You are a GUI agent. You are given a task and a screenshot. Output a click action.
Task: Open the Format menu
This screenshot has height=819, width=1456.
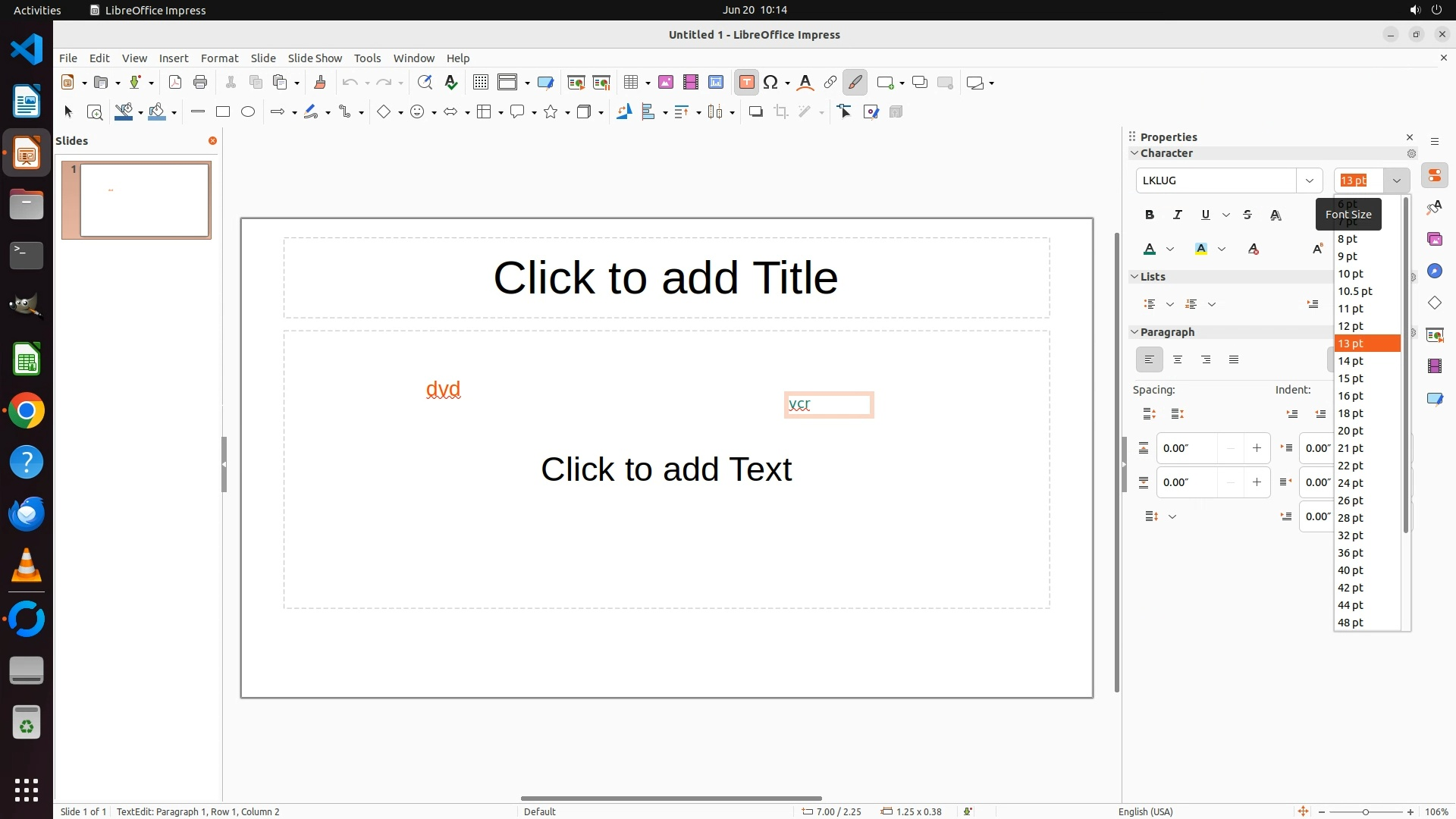point(219,58)
